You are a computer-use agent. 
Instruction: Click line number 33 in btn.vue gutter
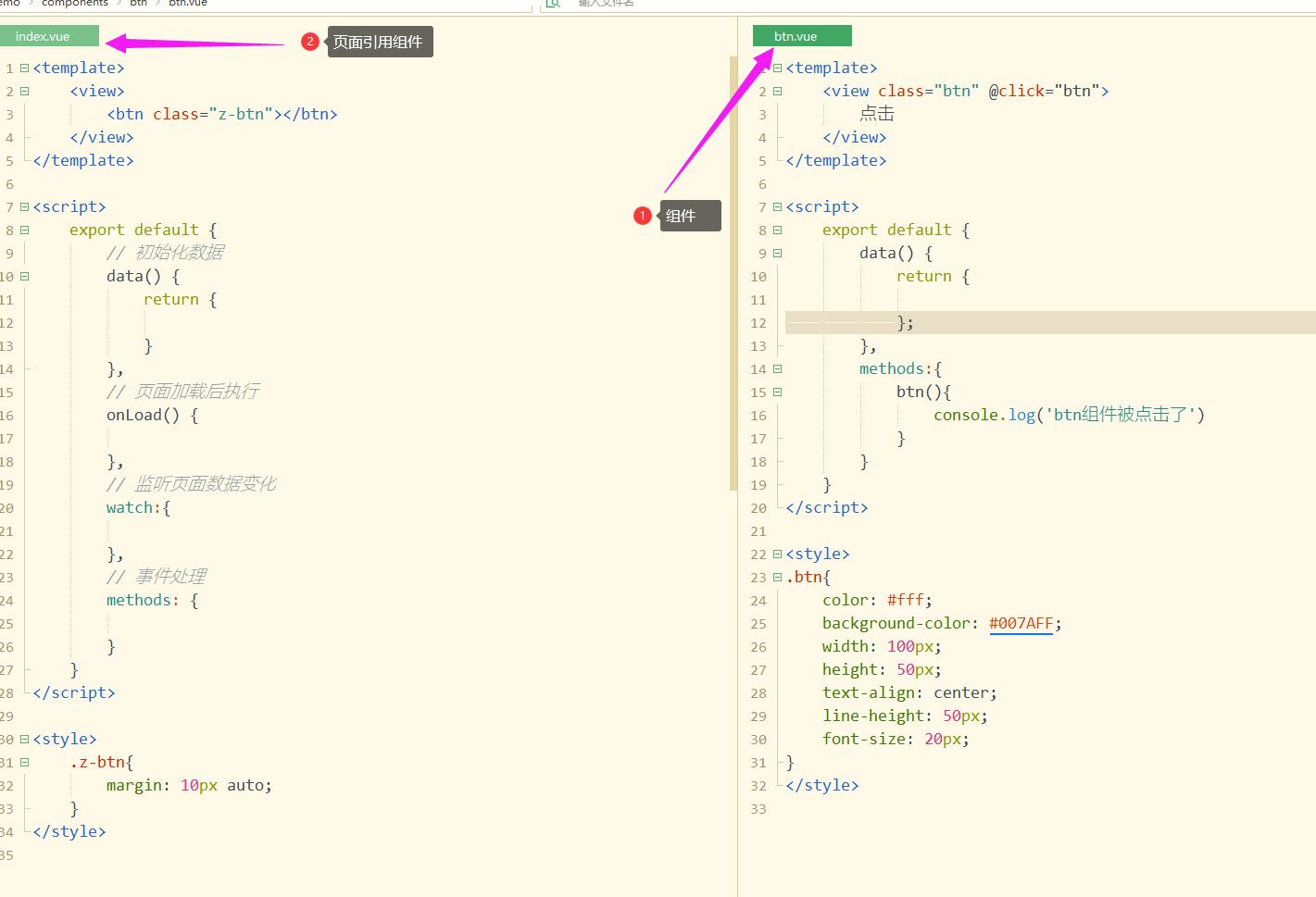758,809
